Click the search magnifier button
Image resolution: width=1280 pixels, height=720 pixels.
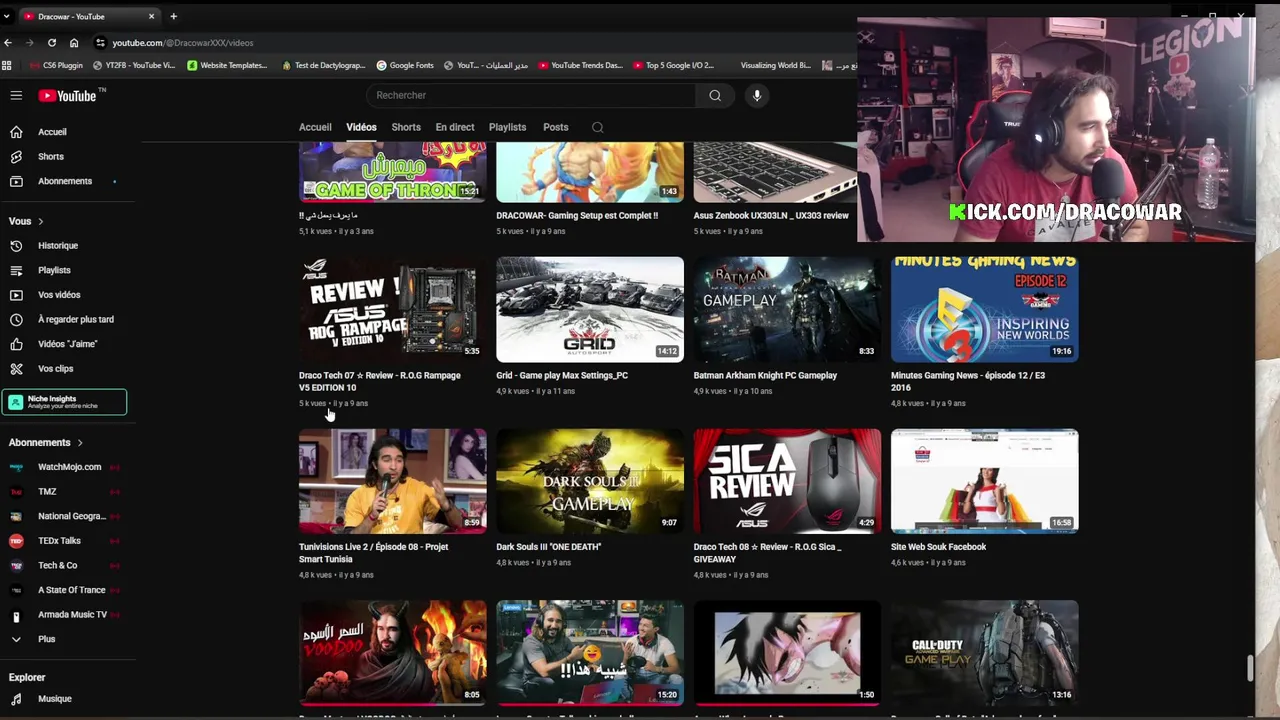click(715, 95)
